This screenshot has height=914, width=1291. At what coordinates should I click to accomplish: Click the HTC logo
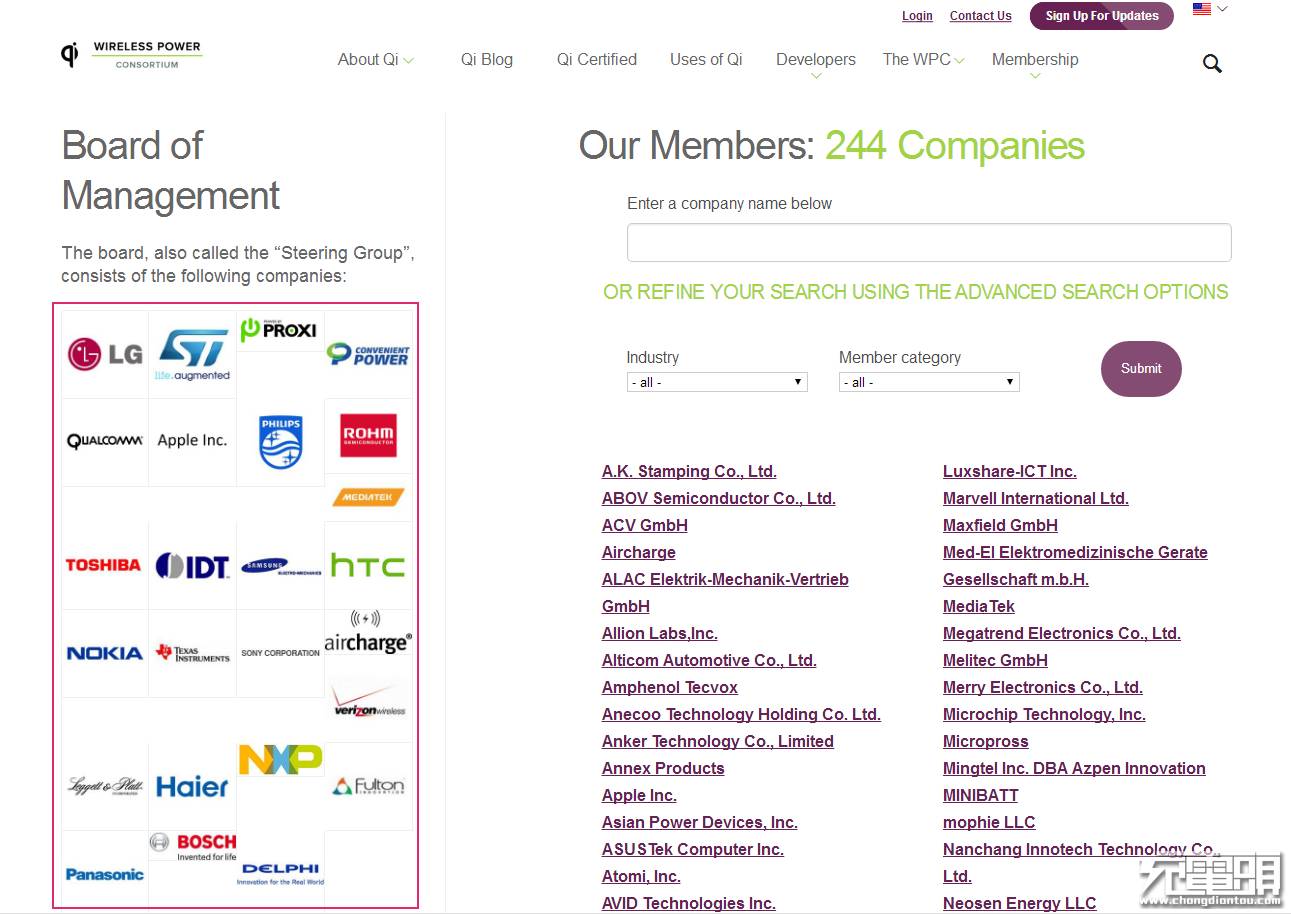368,566
